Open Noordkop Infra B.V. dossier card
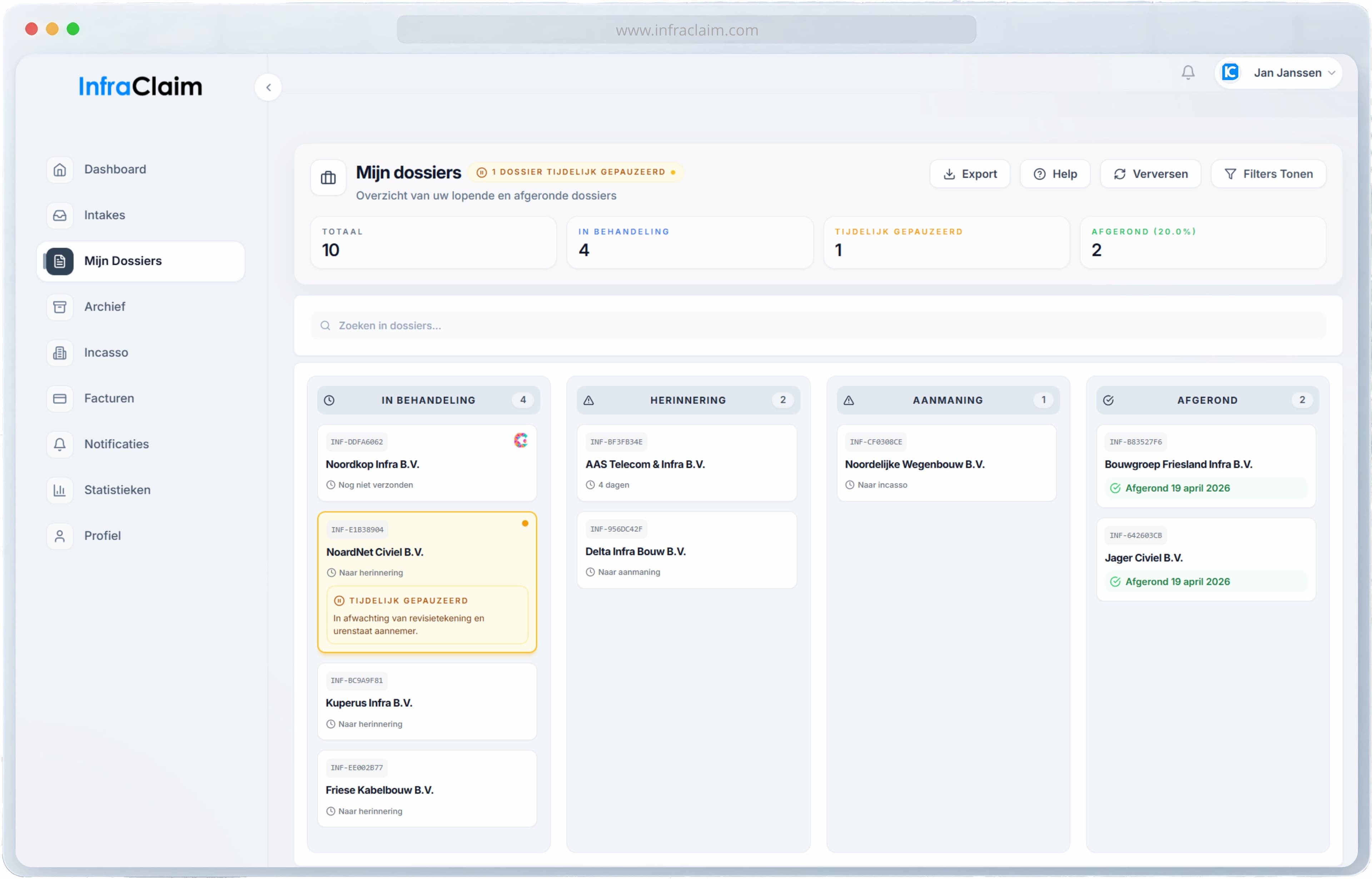The height and width of the screenshot is (879, 1372). pos(427,463)
